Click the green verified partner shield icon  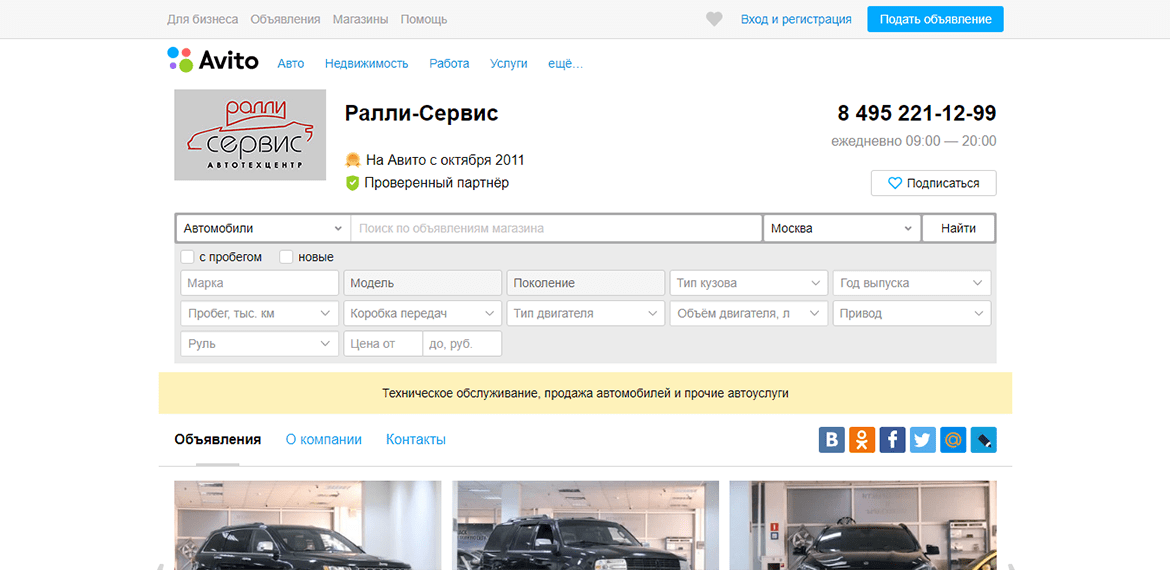(353, 183)
